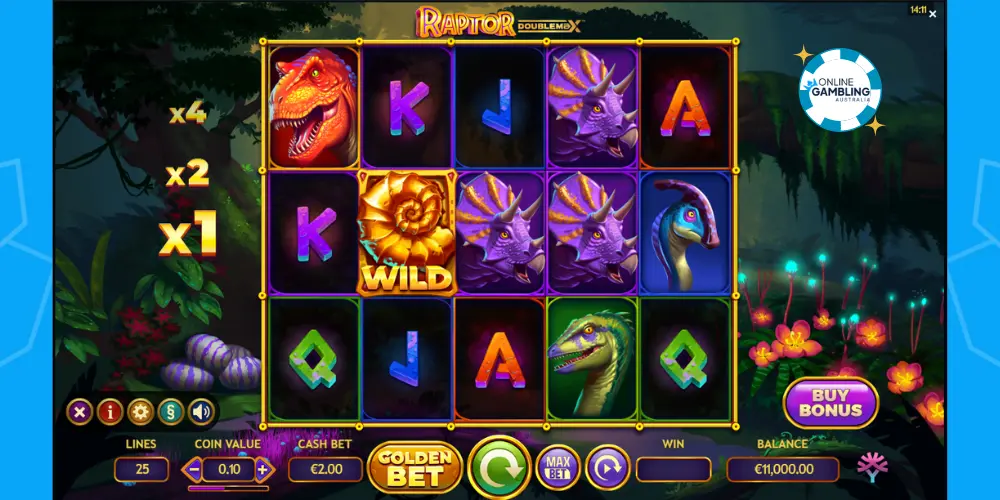
Task: Click the green spin button
Action: (499, 470)
